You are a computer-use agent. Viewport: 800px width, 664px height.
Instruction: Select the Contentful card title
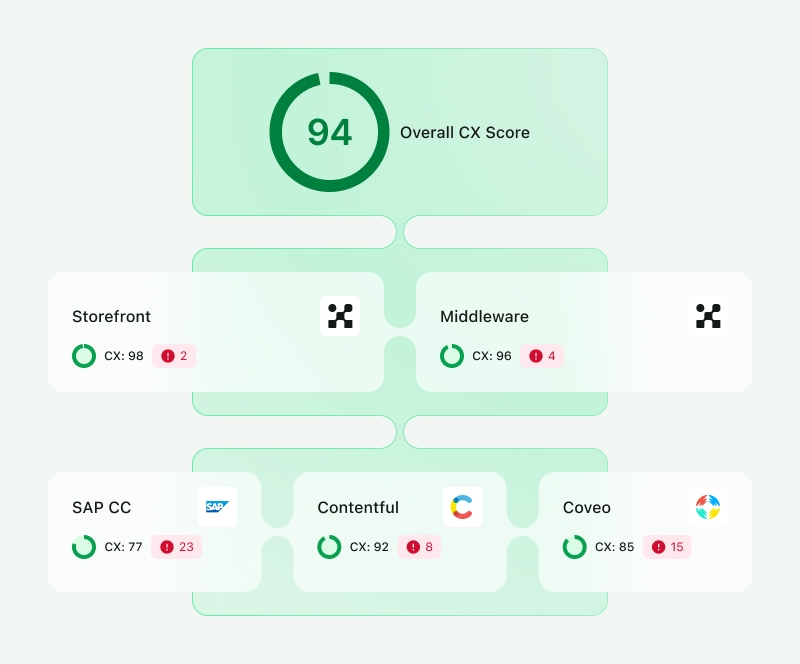(358, 507)
